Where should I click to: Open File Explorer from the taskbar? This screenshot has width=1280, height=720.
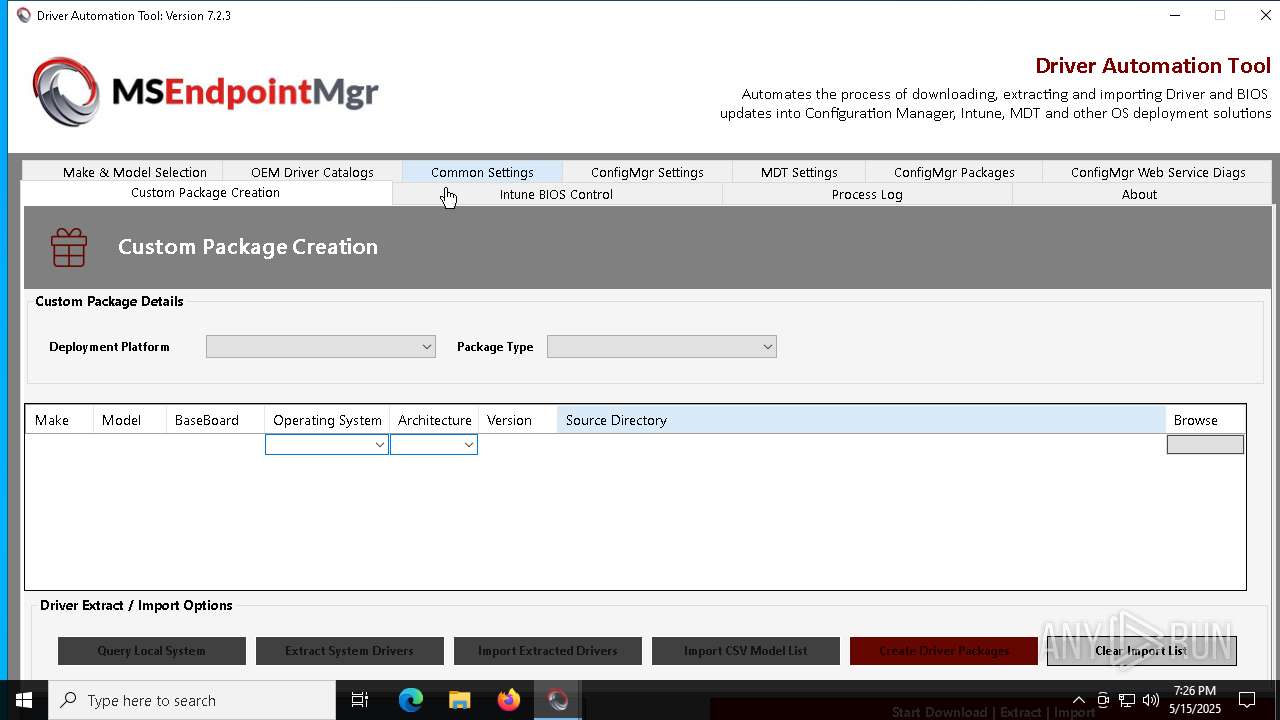click(460, 700)
